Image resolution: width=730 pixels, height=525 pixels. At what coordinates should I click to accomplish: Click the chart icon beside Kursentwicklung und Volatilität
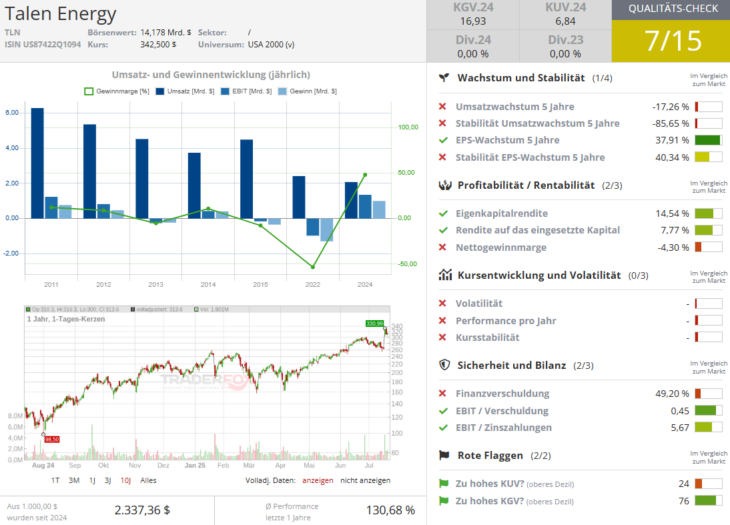pyautogui.click(x=445, y=275)
